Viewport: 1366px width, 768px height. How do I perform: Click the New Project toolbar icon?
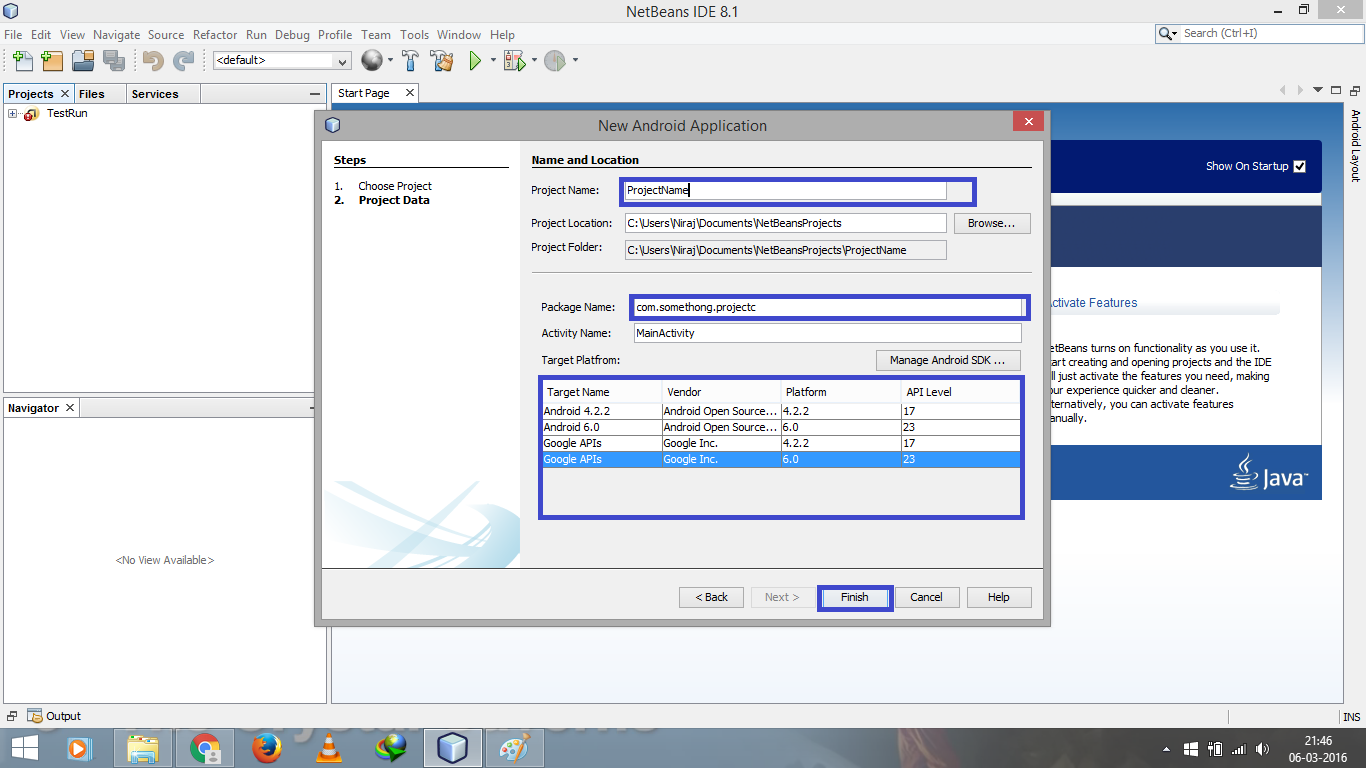[52, 61]
